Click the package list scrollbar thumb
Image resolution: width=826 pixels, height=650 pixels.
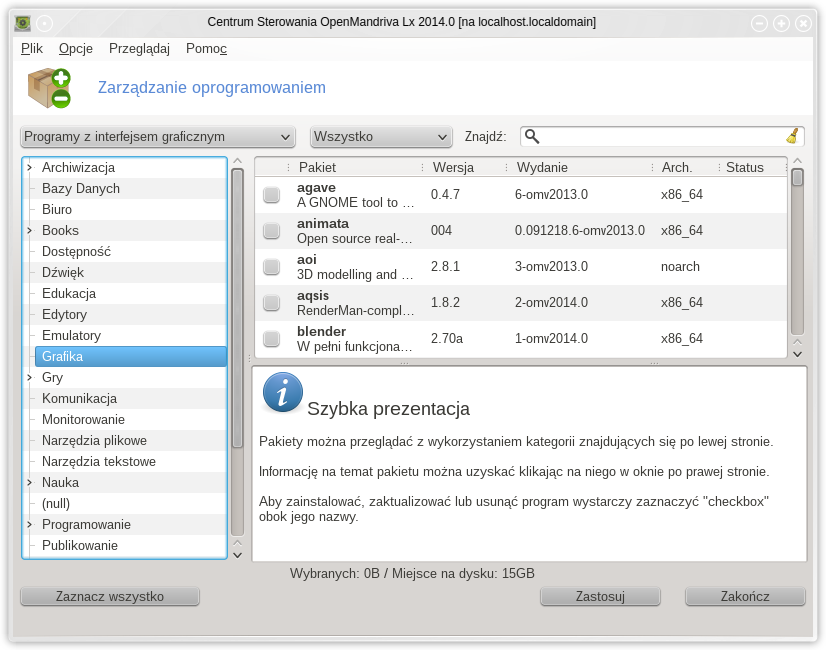point(798,177)
